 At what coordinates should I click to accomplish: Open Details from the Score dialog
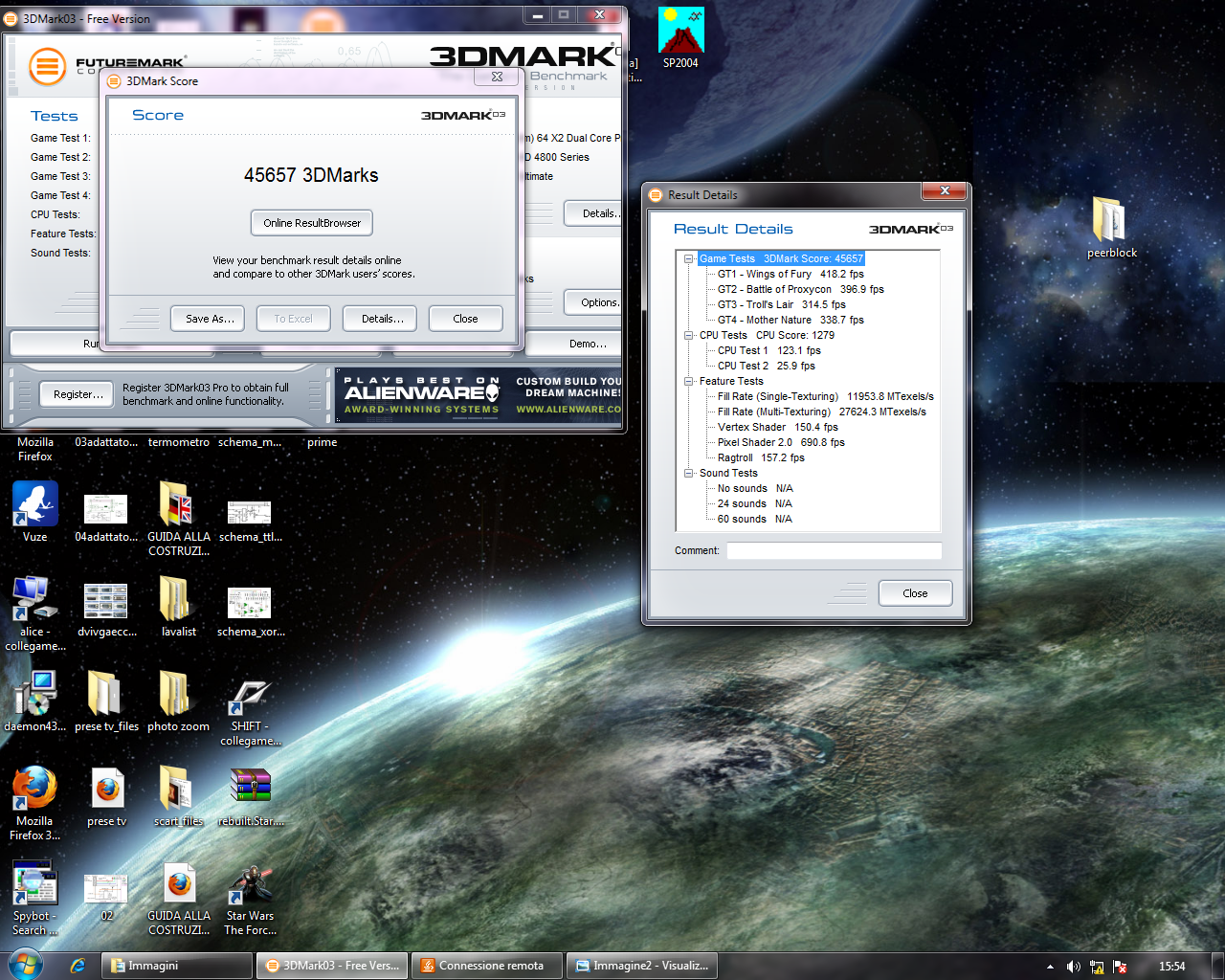coord(382,319)
